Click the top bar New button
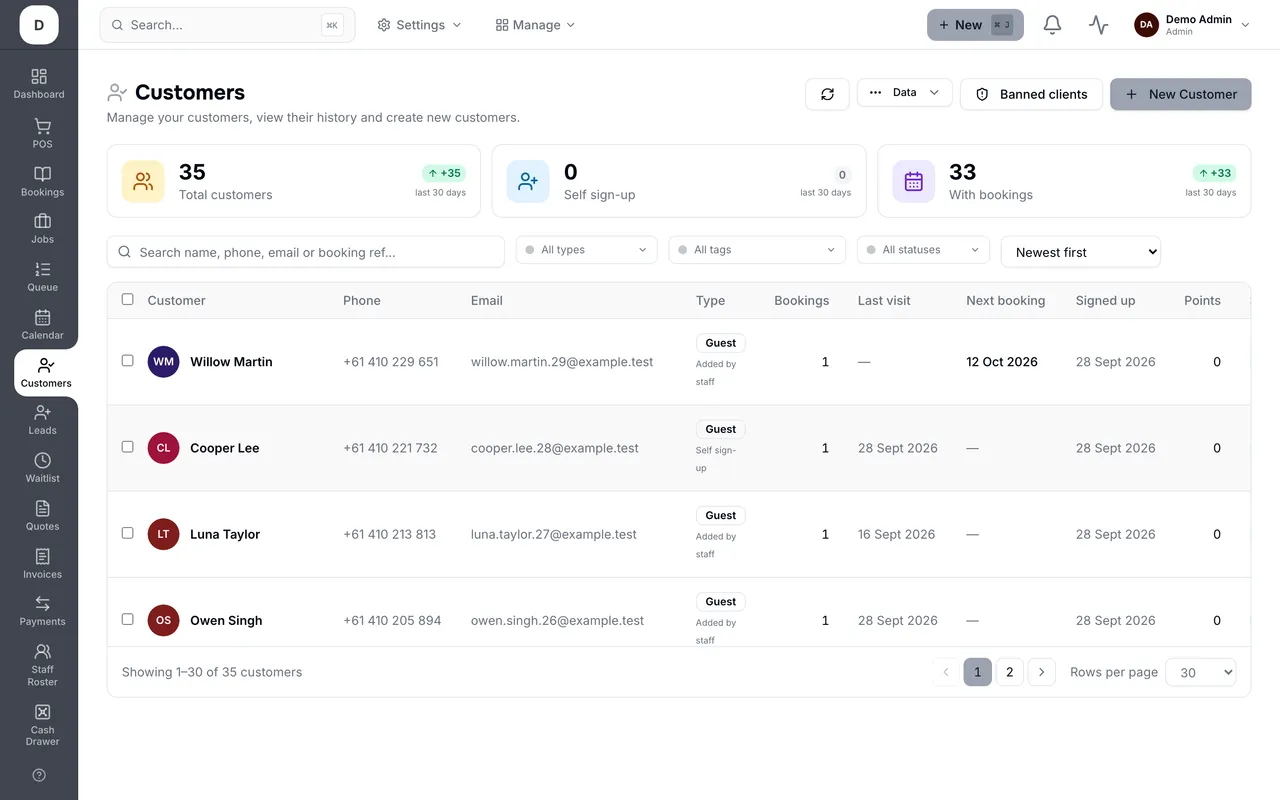 point(975,25)
